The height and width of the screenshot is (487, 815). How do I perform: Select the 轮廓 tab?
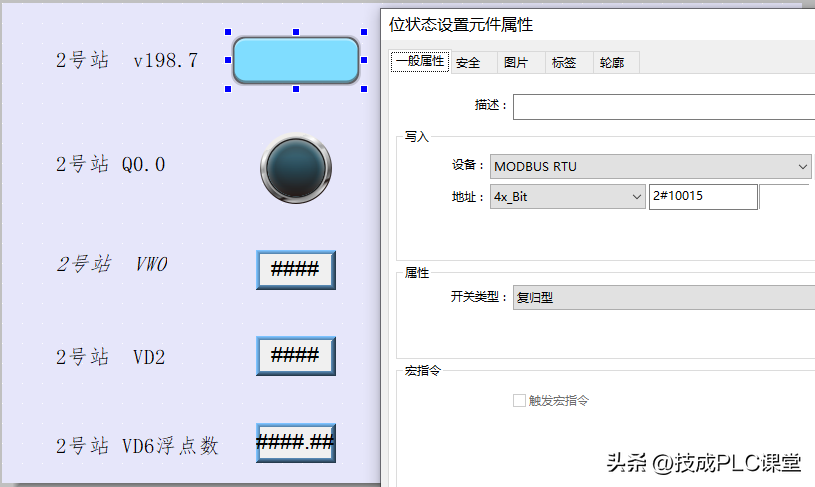tap(612, 63)
